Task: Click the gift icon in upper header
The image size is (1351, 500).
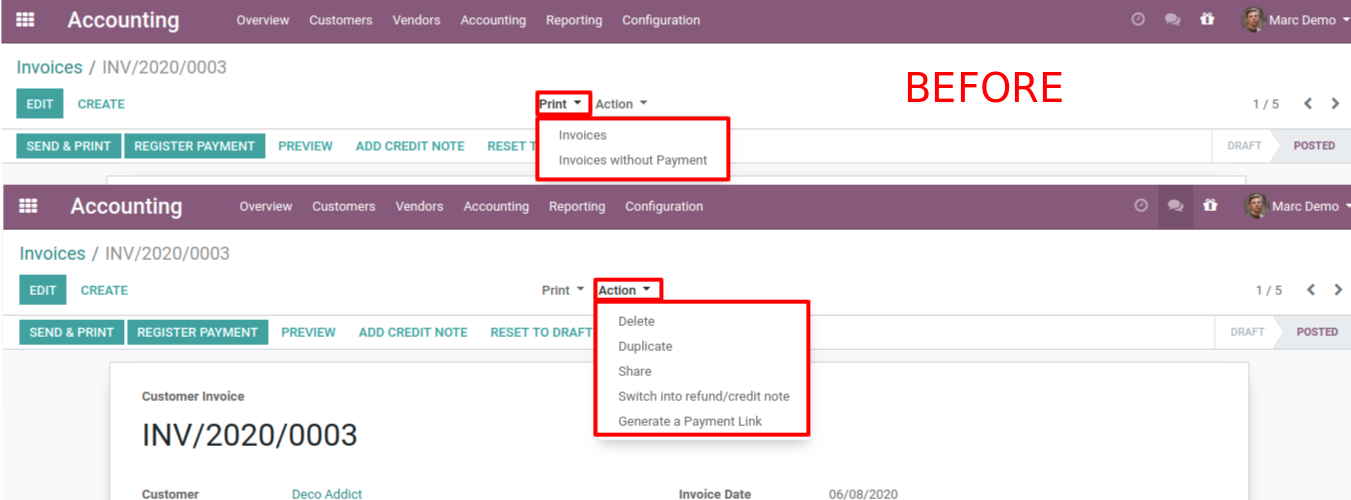Action: pos(1207,20)
